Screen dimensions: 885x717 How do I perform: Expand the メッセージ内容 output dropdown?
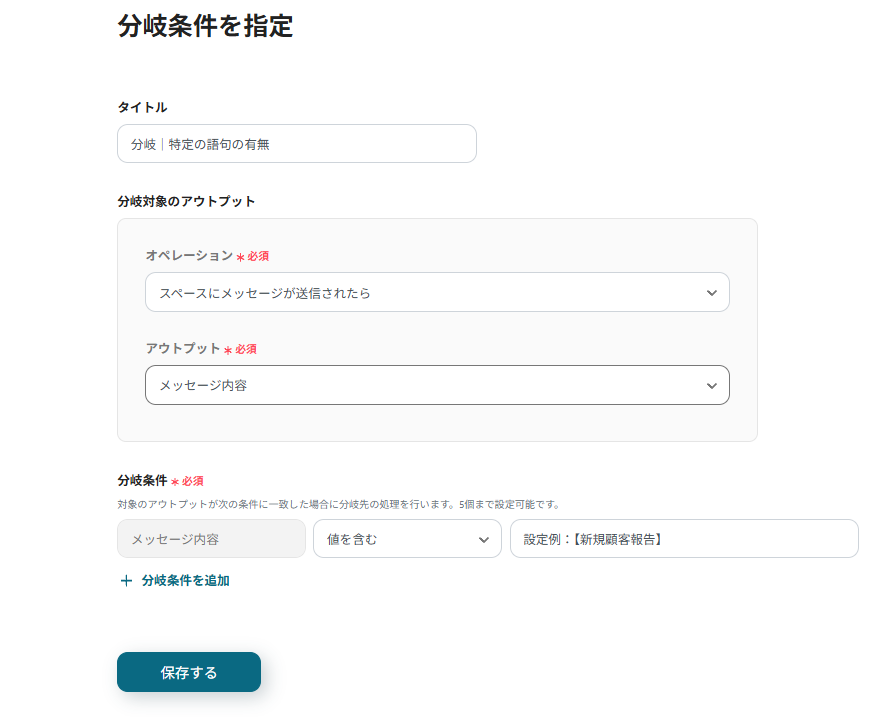click(437, 385)
